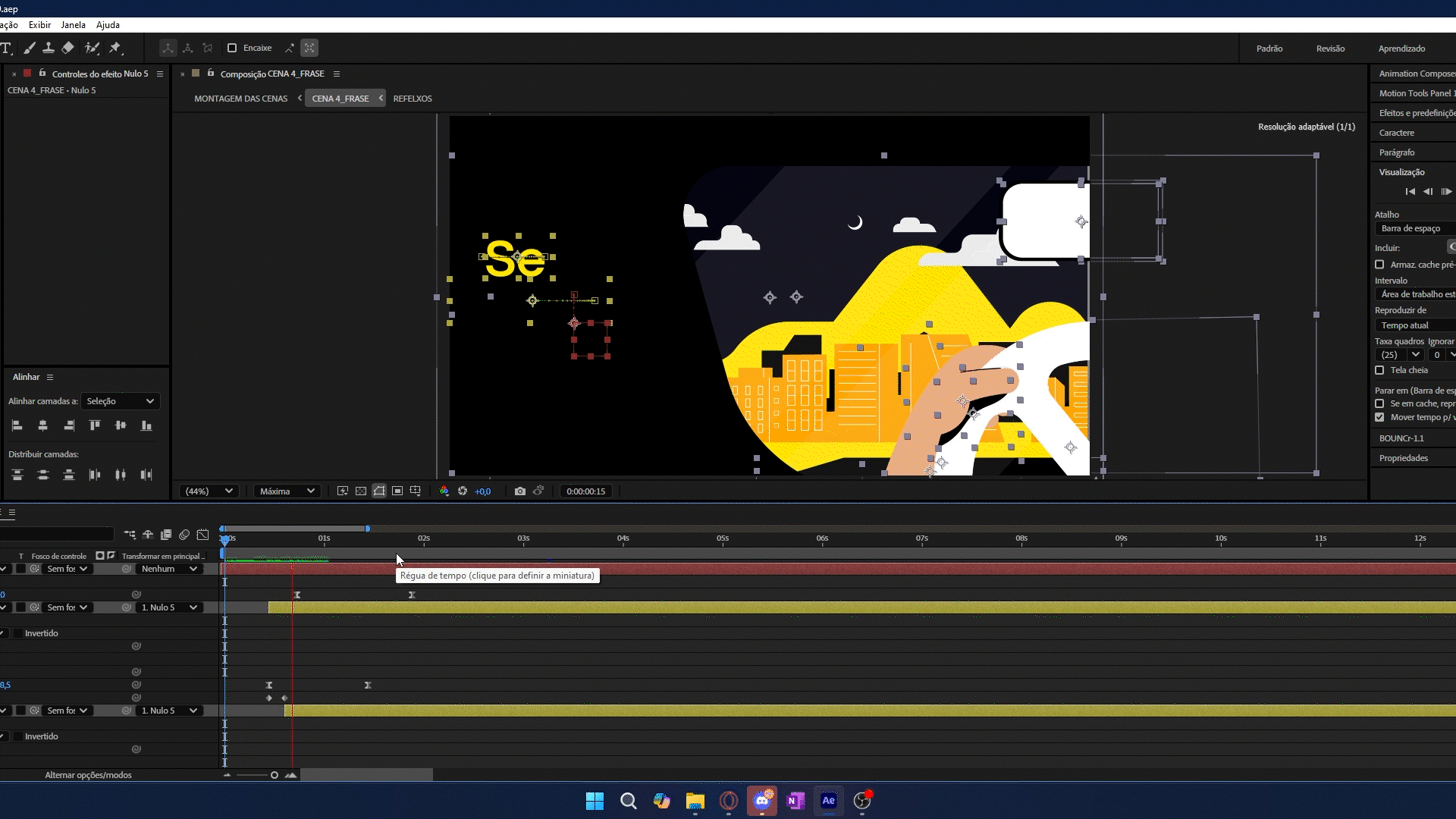
Task: Open the Máxima resolution dropdown
Action: 287,491
